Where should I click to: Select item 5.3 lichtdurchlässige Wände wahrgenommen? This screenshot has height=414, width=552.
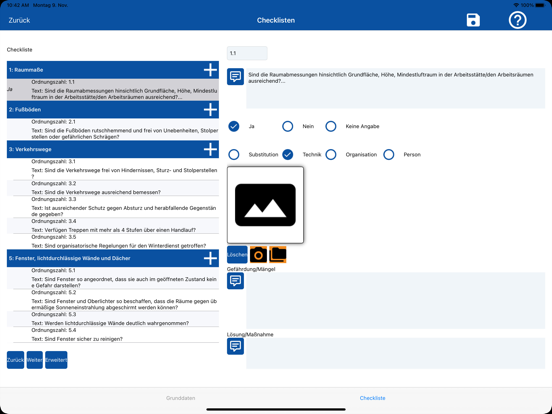coord(113,319)
